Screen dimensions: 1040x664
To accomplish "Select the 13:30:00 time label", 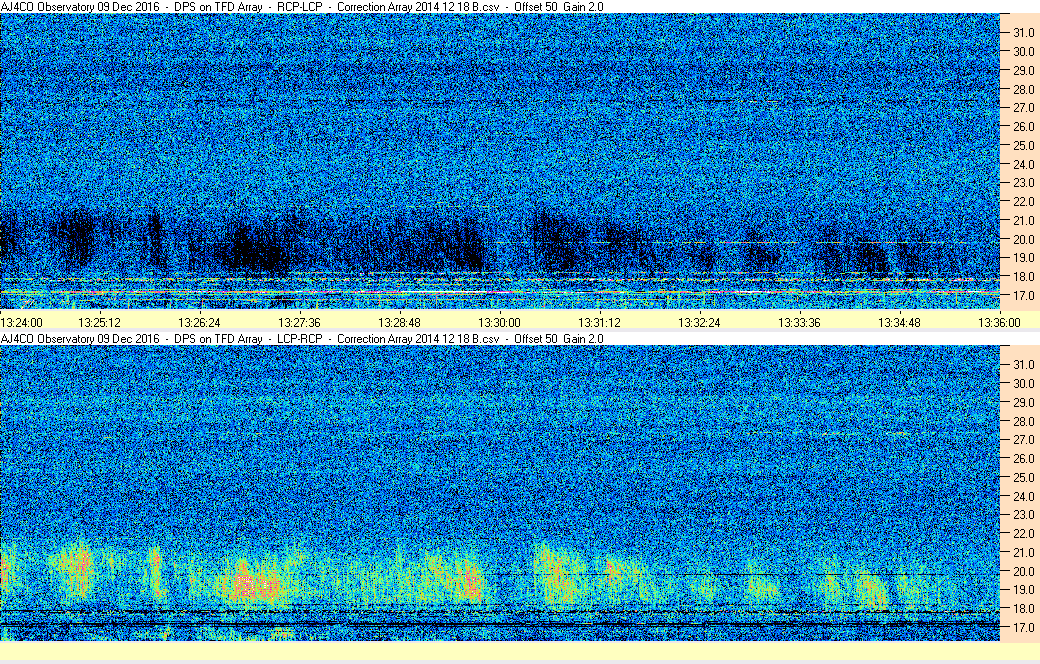I will point(499,322).
